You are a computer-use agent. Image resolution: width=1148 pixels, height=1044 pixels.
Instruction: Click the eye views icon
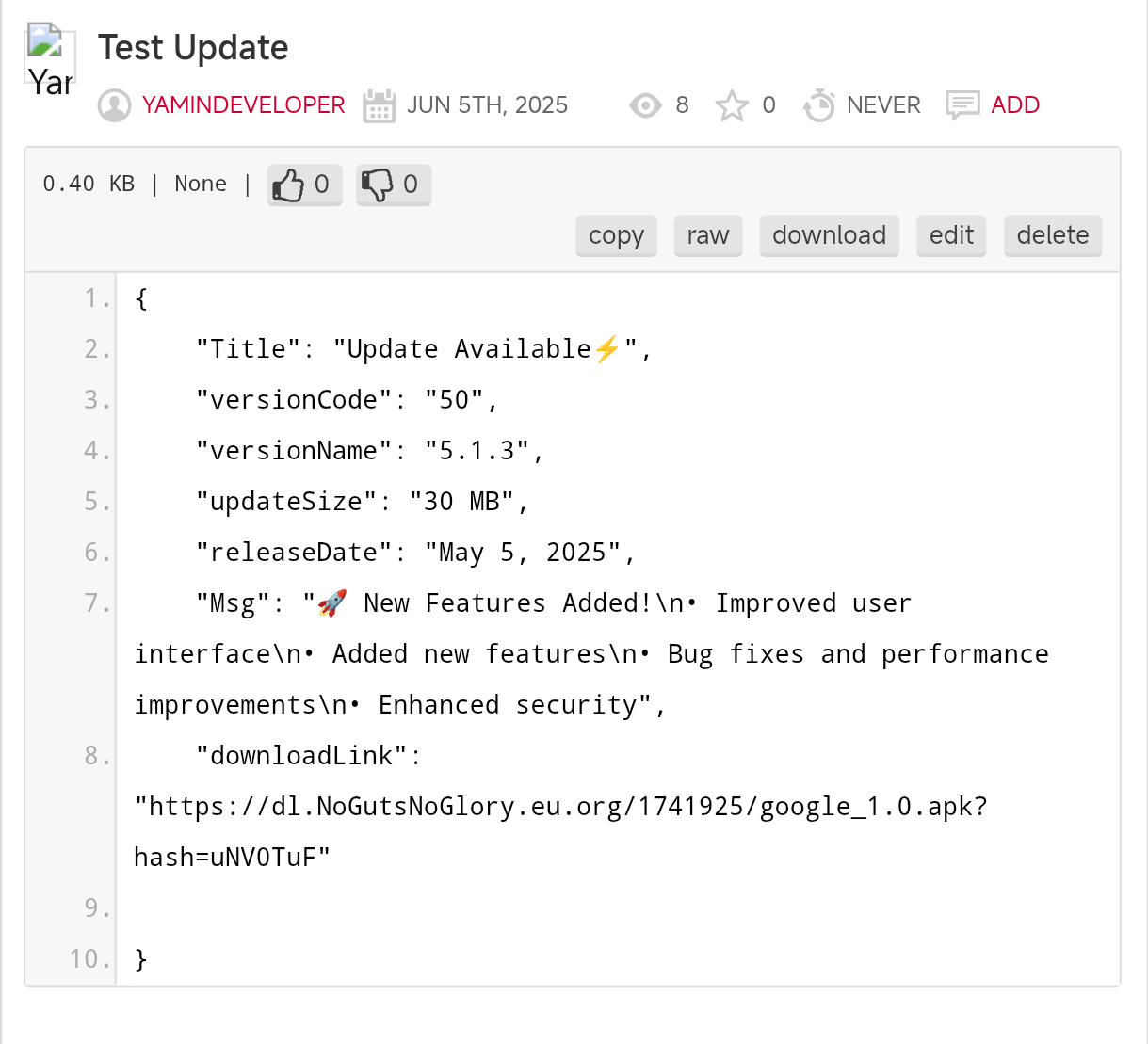645,105
